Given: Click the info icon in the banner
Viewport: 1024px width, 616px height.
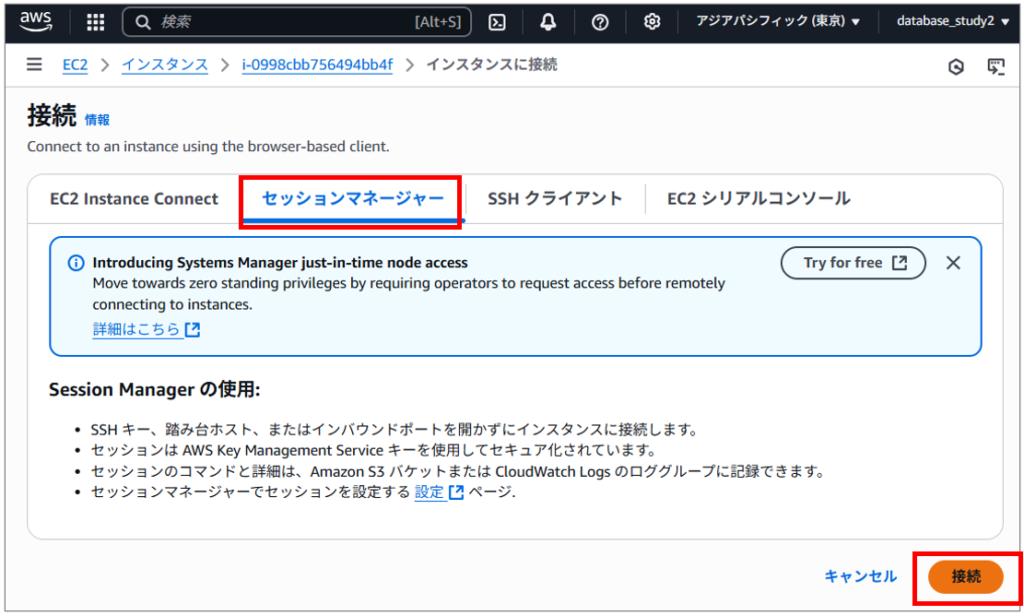Looking at the screenshot, I should pos(76,263).
